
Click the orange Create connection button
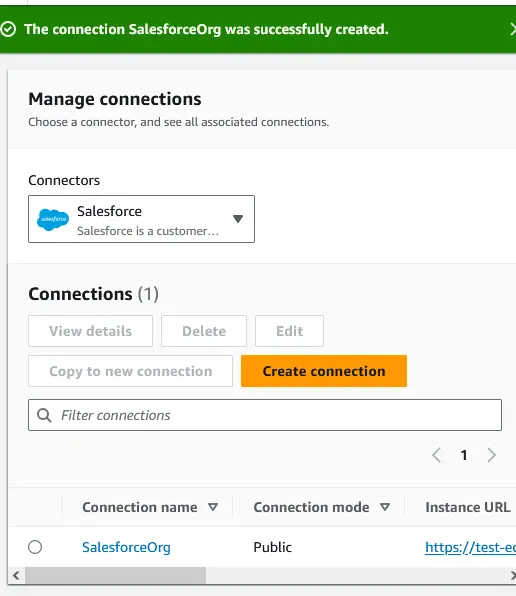[324, 371]
